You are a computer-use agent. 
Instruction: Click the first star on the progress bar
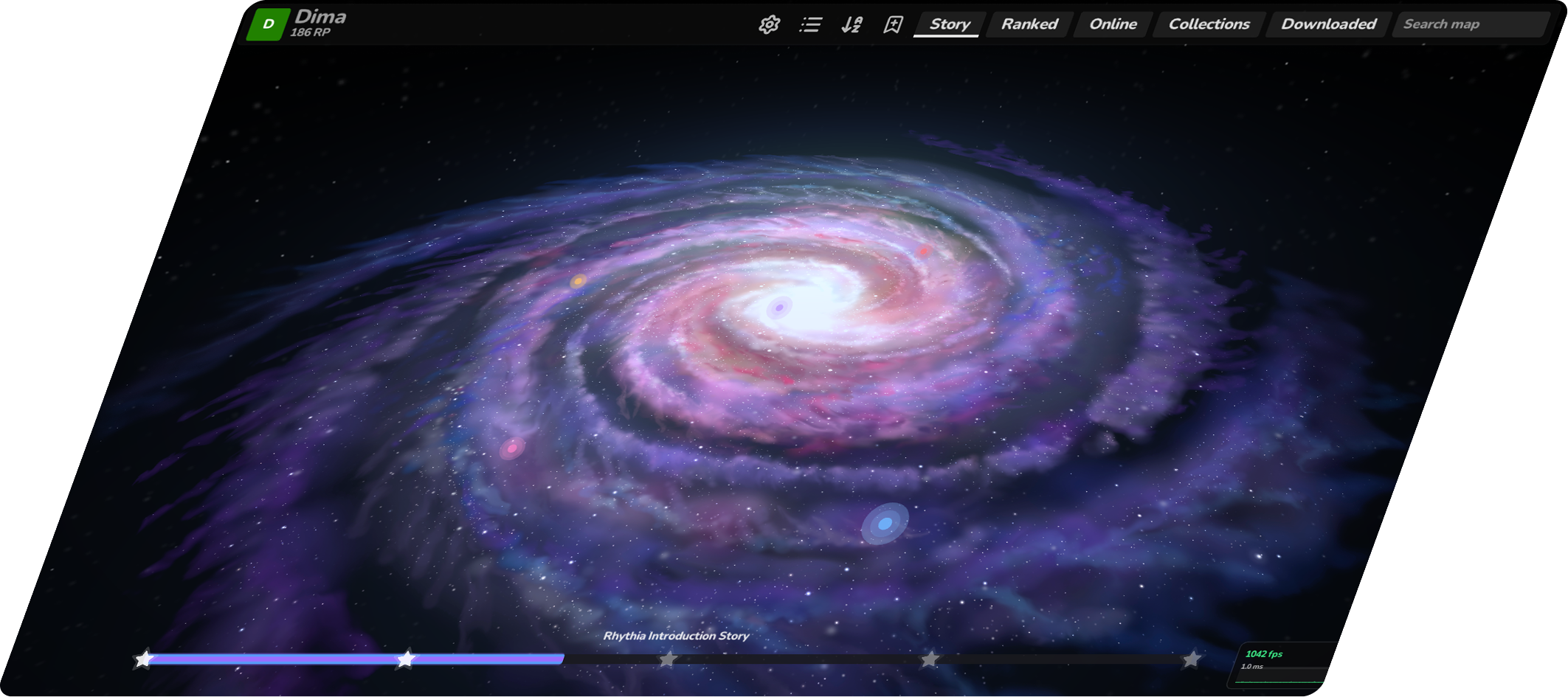tap(144, 659)
